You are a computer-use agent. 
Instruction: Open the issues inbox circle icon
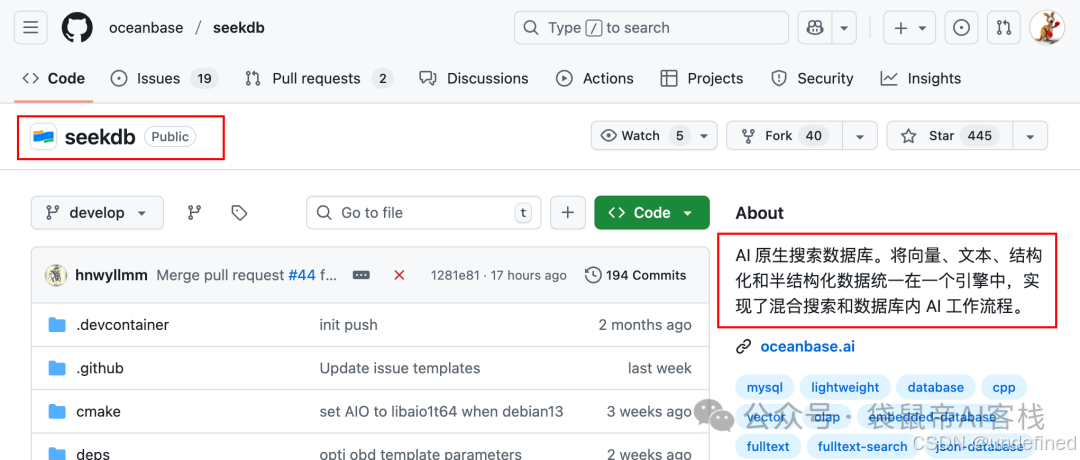pos(961,28)
